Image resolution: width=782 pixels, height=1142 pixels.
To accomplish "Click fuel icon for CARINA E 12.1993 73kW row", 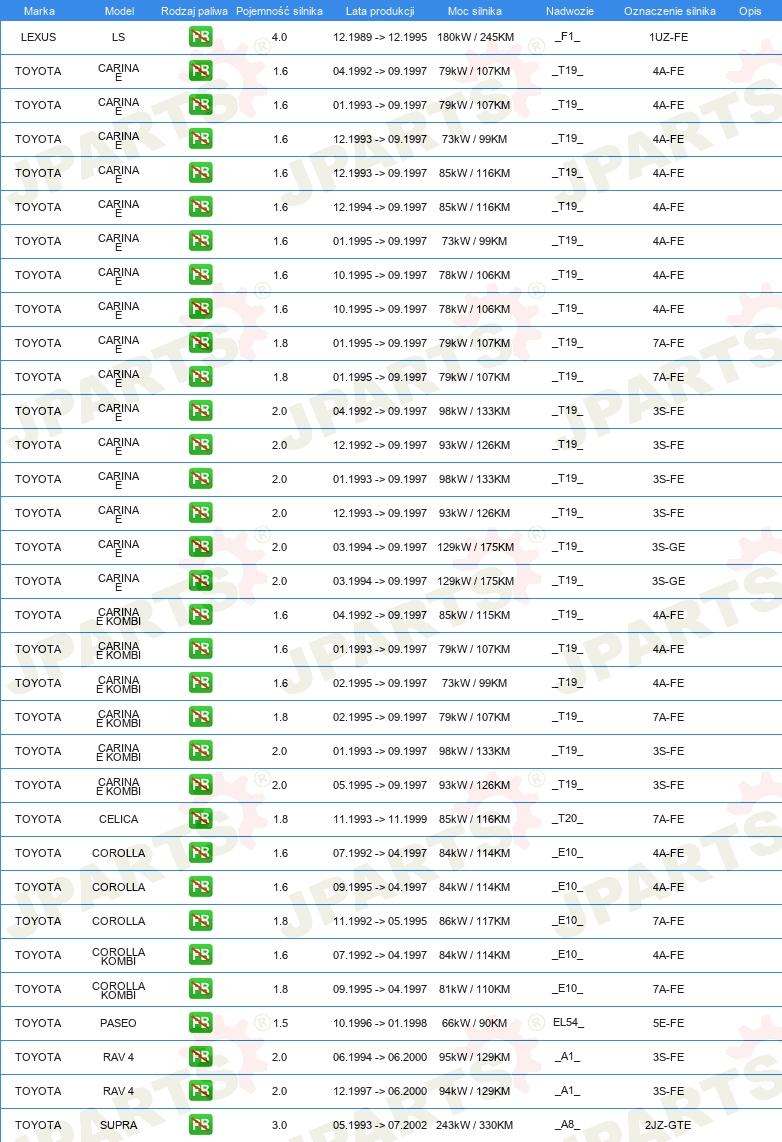I will 200,138.
